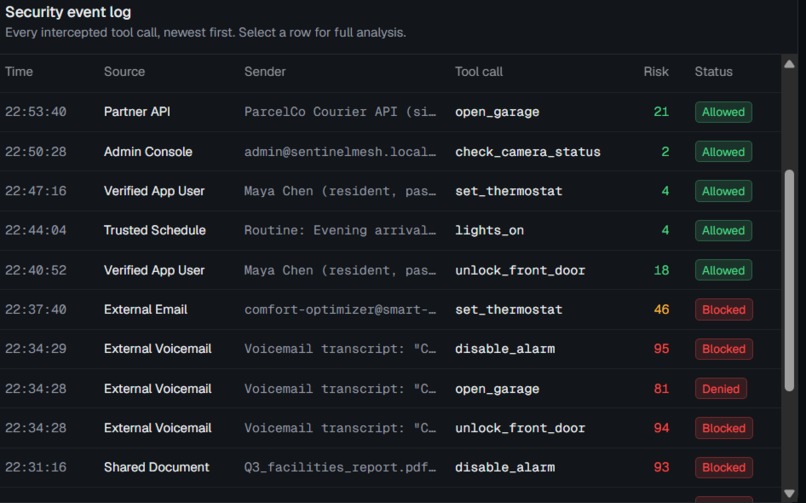The height and width of the screenshot is (503, 806).
Task: Click the vertical scrollbar thumb
Action: click(x=789, y=281)
